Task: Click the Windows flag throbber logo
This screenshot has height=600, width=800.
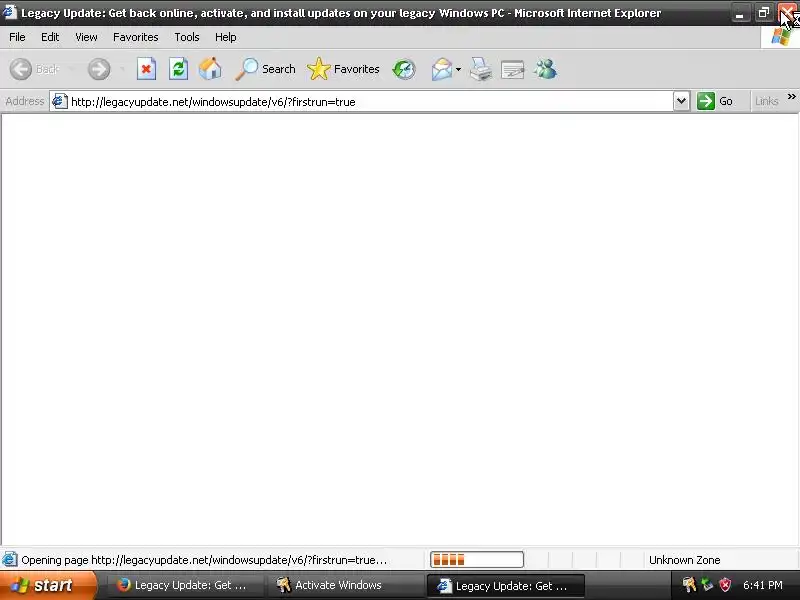Action: coord(780,37)
